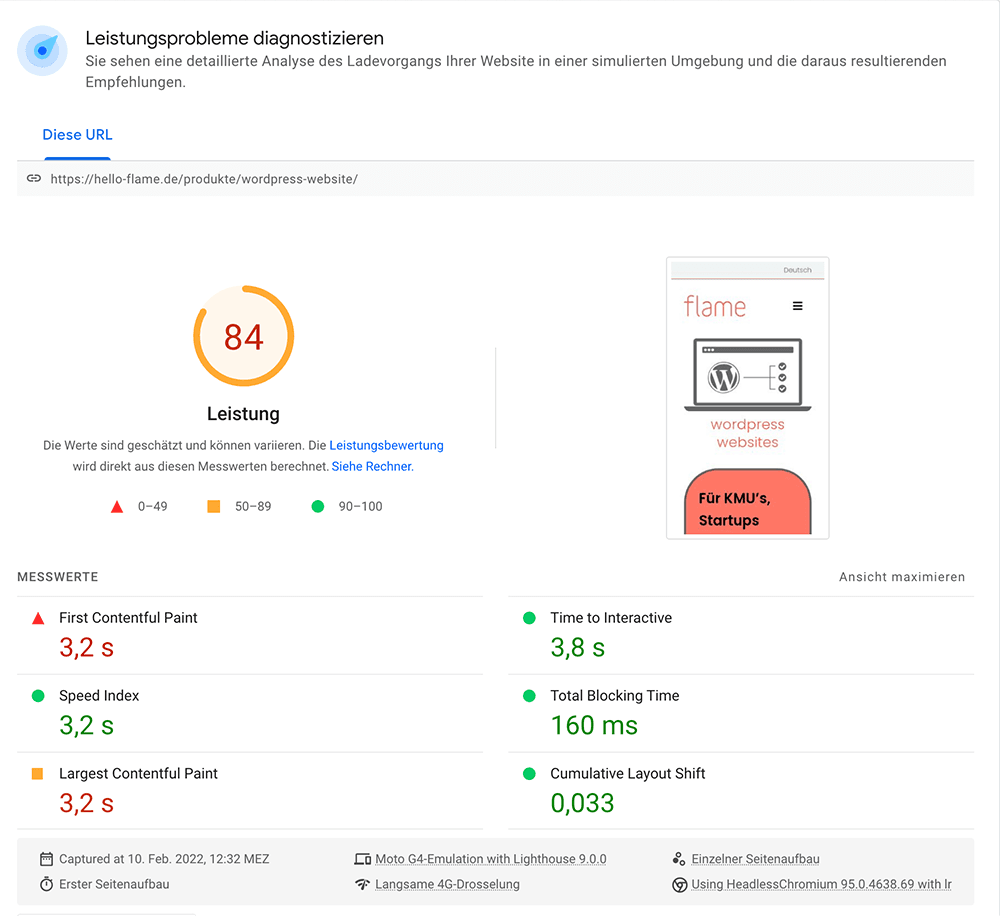
Task: Click the Einzelner Seitenaufbau link
Action: click(755, 859)
